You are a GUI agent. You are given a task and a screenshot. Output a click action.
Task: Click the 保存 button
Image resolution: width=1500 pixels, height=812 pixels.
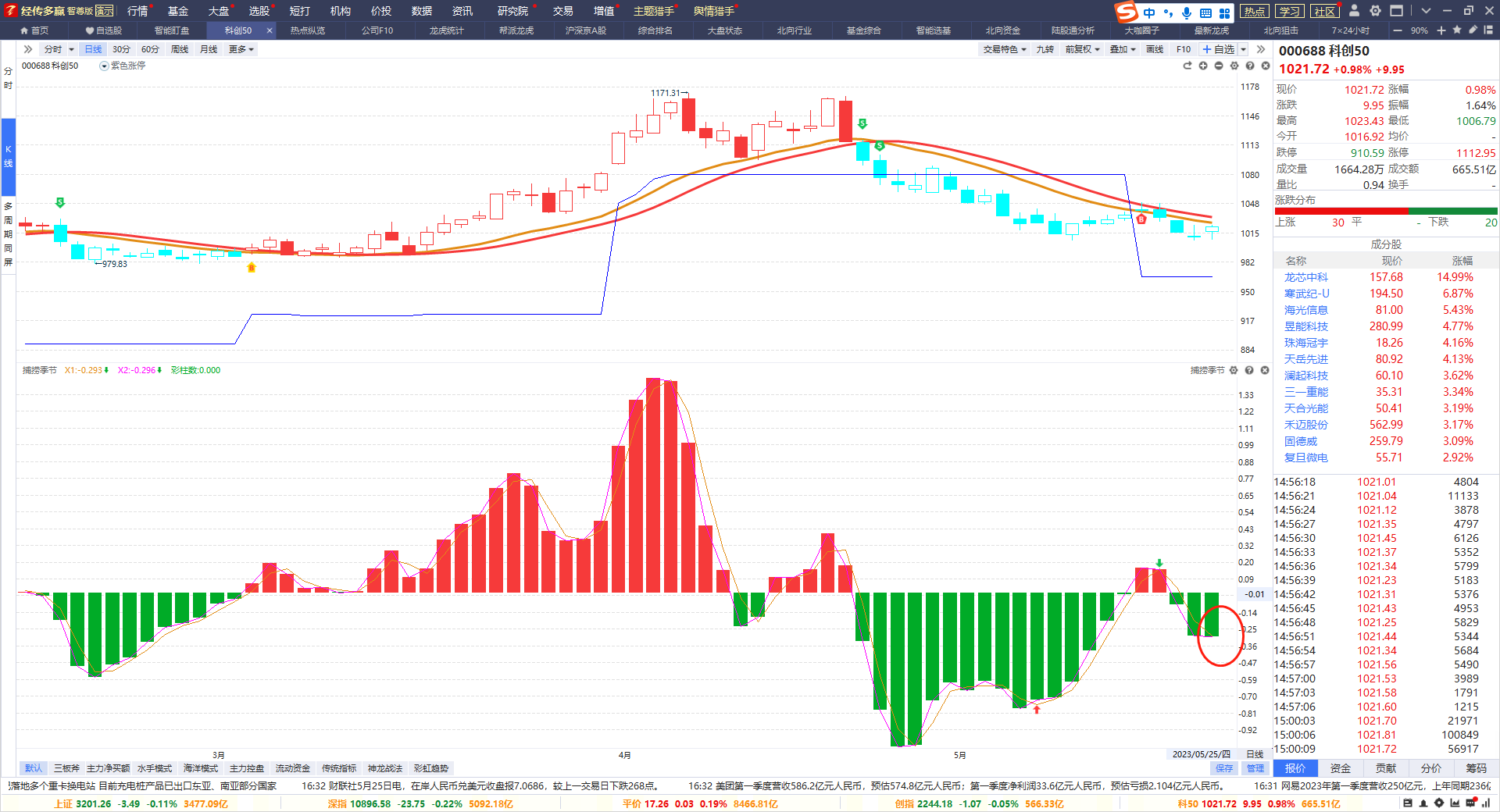(1224, 768)
